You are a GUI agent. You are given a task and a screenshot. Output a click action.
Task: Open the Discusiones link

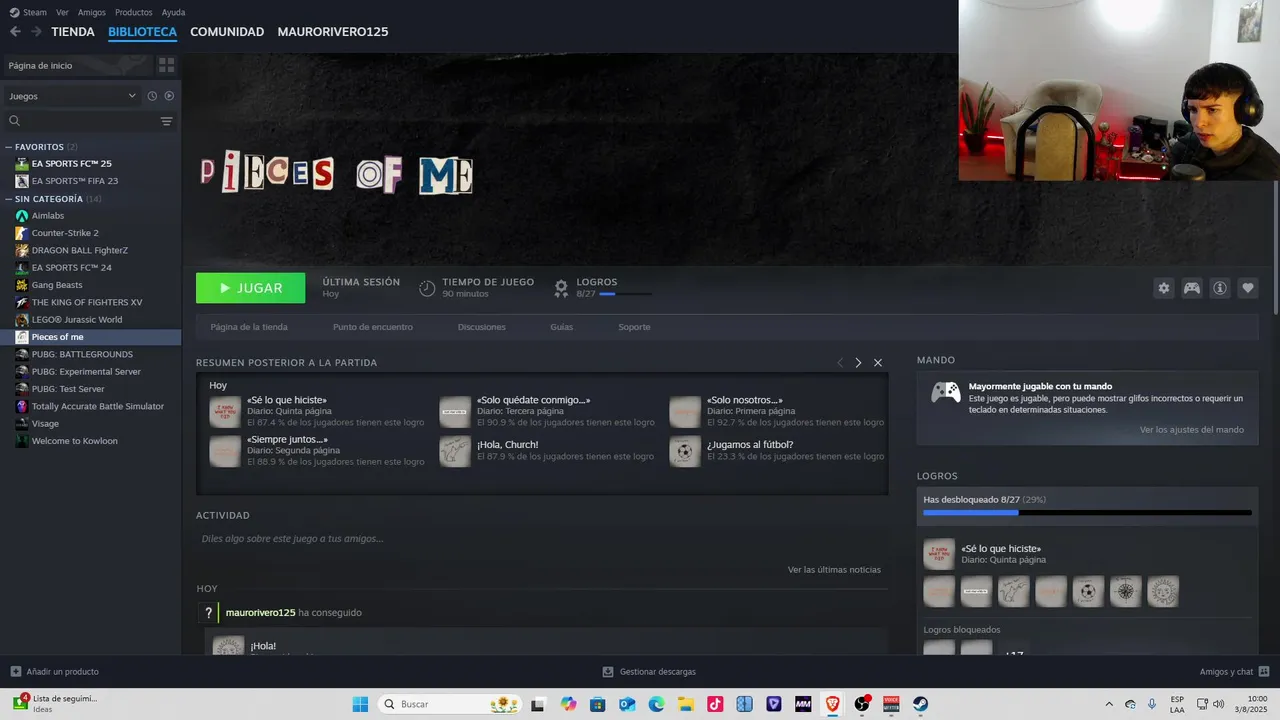tap(481, 327)
